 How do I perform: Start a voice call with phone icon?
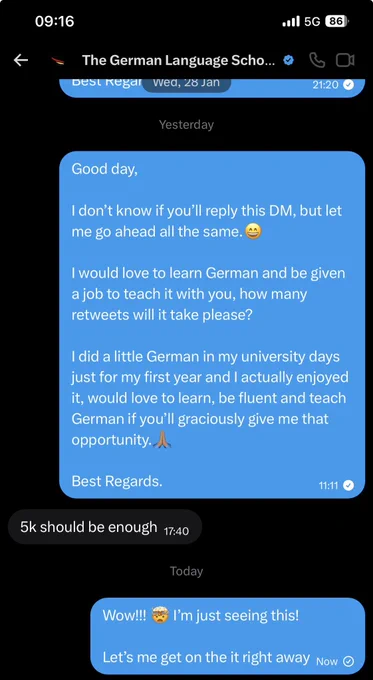coord(317,60)
